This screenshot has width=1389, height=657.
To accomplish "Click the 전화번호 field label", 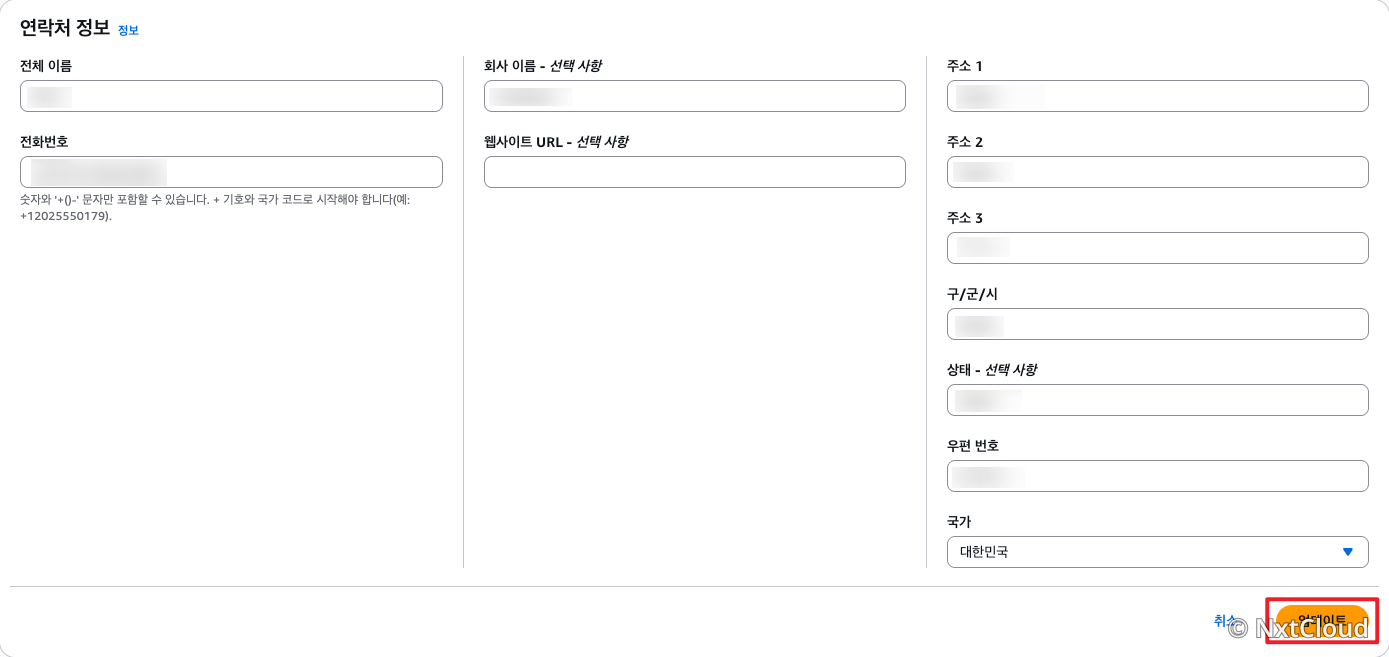I will 44,142.
